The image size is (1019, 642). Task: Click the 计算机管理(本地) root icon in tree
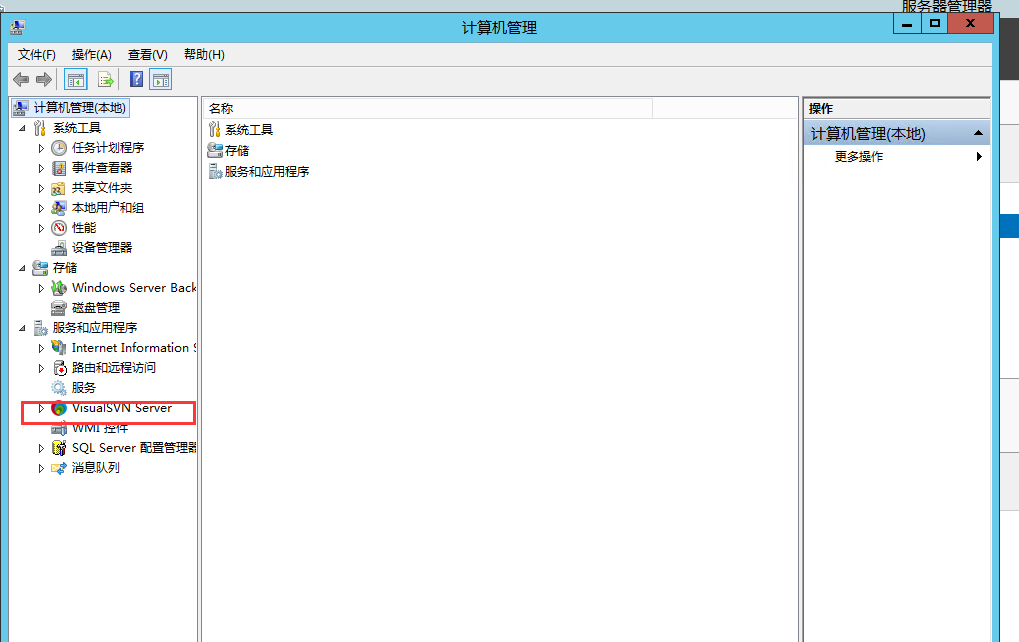pyautogui.click(x=21, y=107)
